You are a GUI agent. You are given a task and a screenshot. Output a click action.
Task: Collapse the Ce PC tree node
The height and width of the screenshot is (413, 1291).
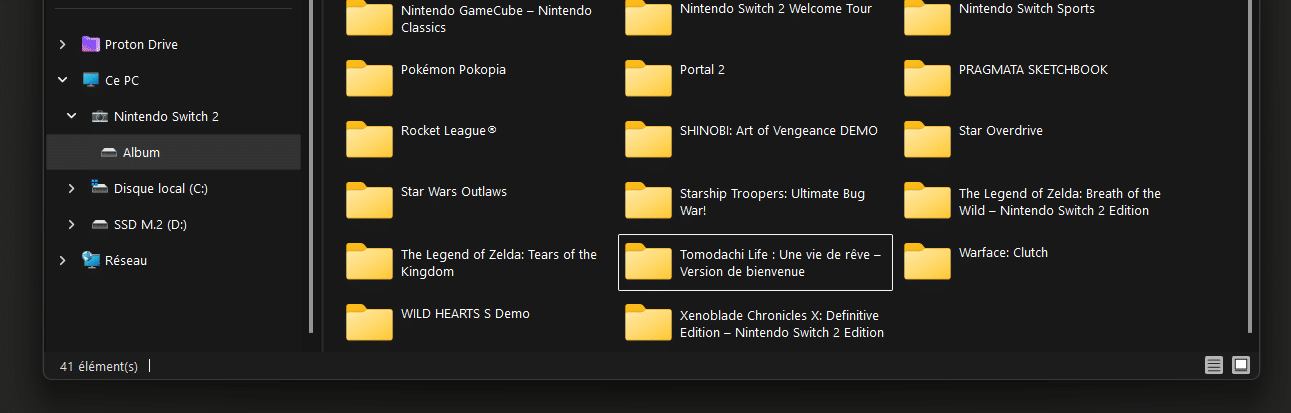pos(63,81)
